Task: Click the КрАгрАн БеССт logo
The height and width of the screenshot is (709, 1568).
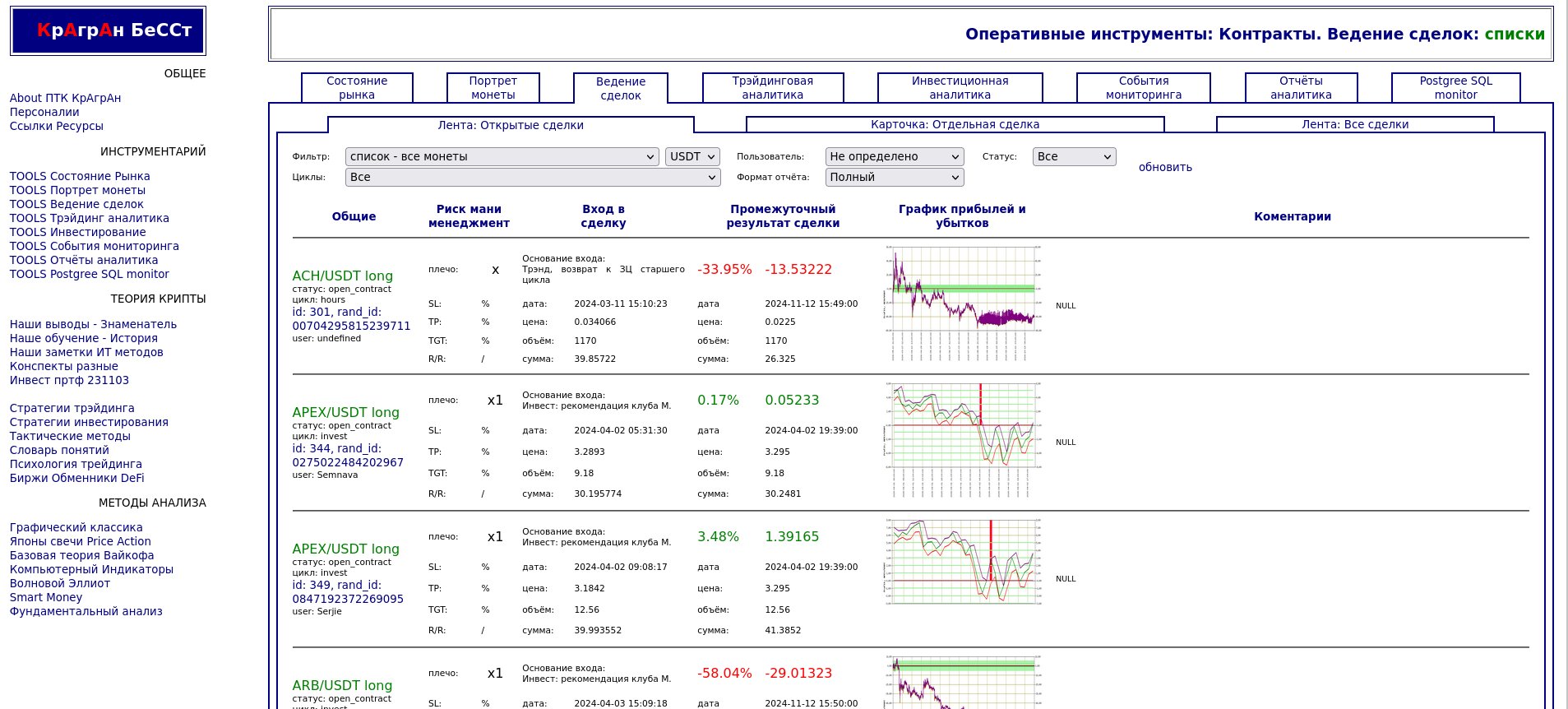Action: 108,31
